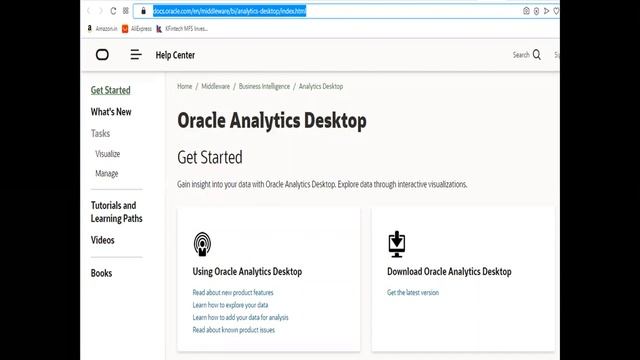Viewport: 640px width, 360px height.
Task: Open Books in sidebar
Action: (x=101, y=273)
